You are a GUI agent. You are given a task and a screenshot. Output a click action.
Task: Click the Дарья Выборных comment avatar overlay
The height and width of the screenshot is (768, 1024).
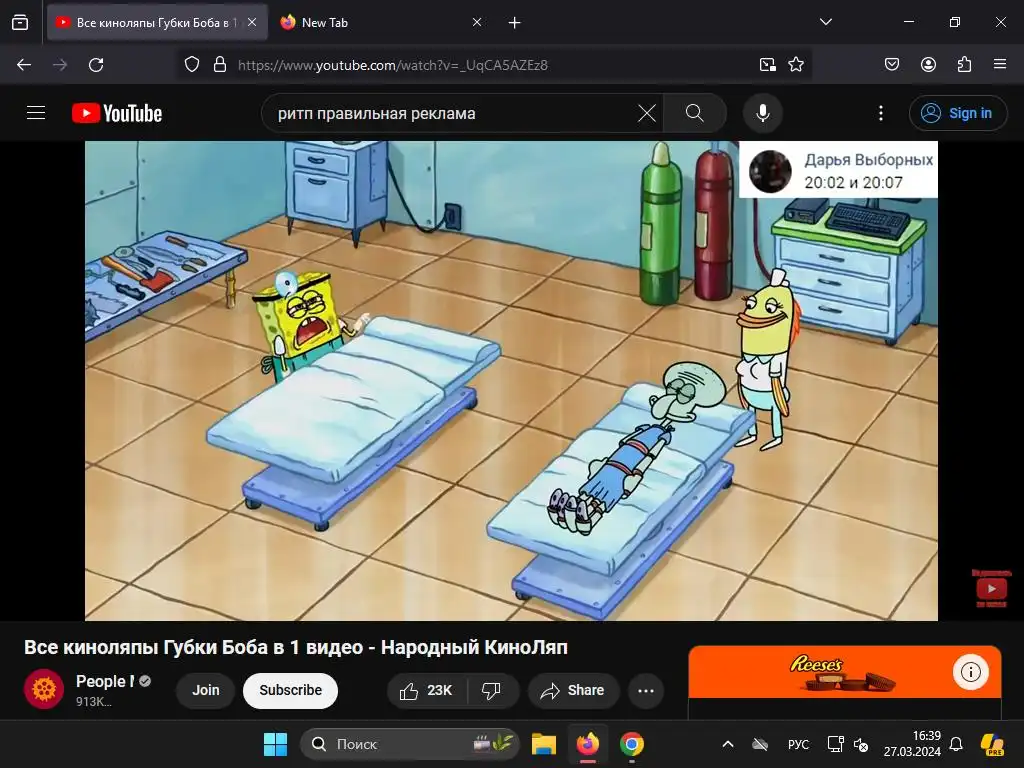[x=771, y=171]
